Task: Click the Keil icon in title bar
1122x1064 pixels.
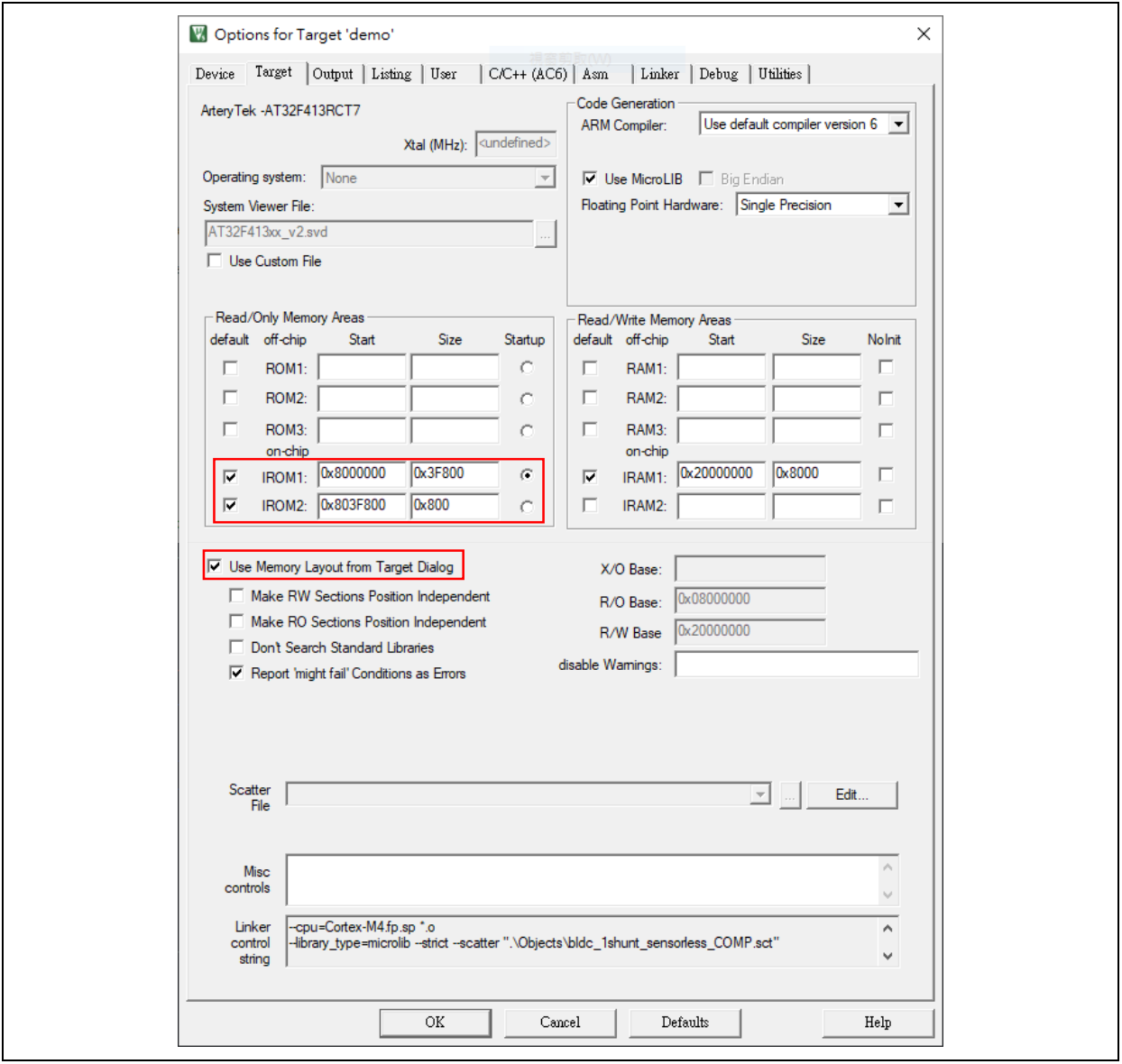Action: [x=198, y=34]
